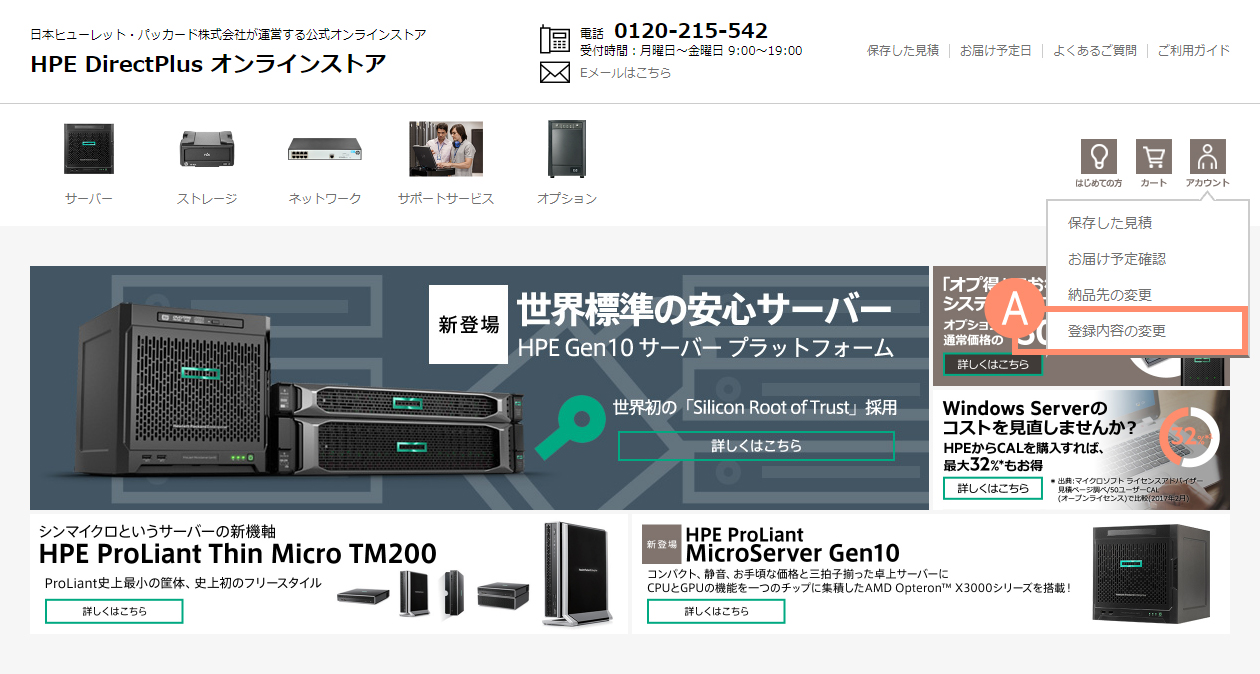Open the オプション category icon
The width and height of the screenshot is (1260, 674).
566,149
